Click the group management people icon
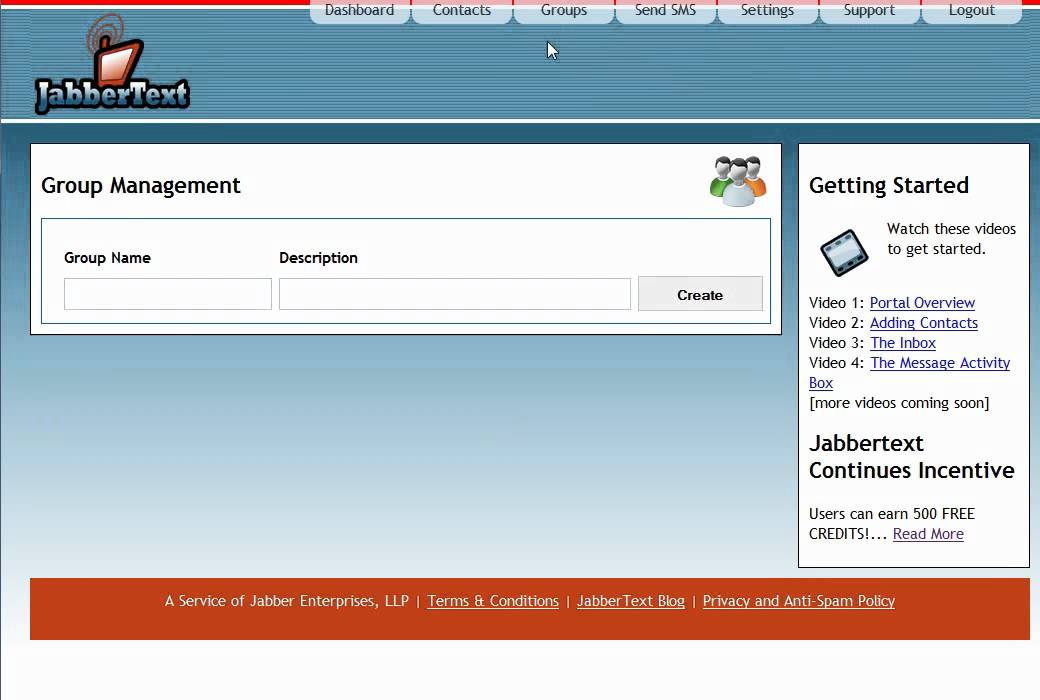The image size is (1040, 700). 738,181
